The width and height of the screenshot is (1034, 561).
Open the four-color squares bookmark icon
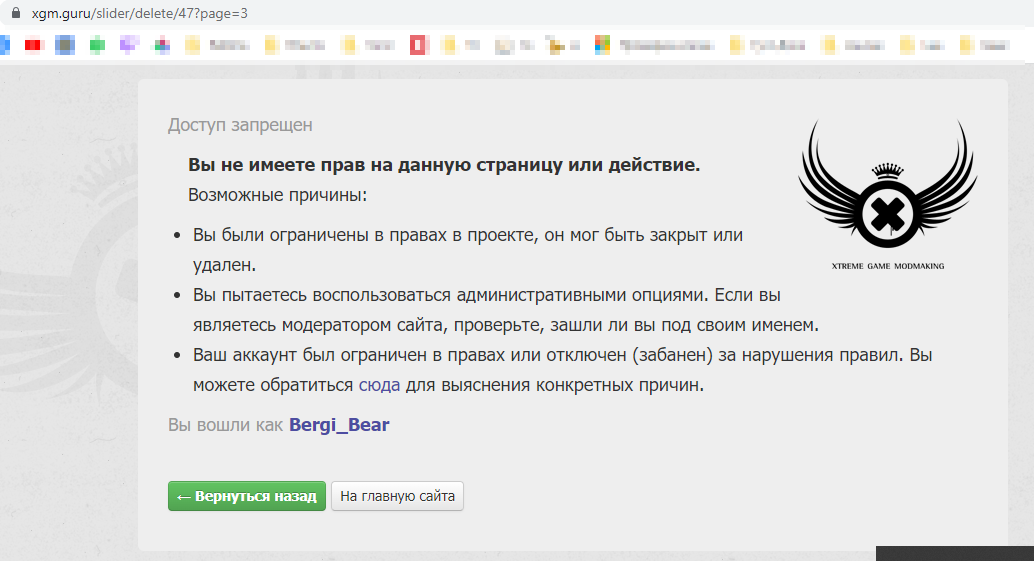(602, 45)
